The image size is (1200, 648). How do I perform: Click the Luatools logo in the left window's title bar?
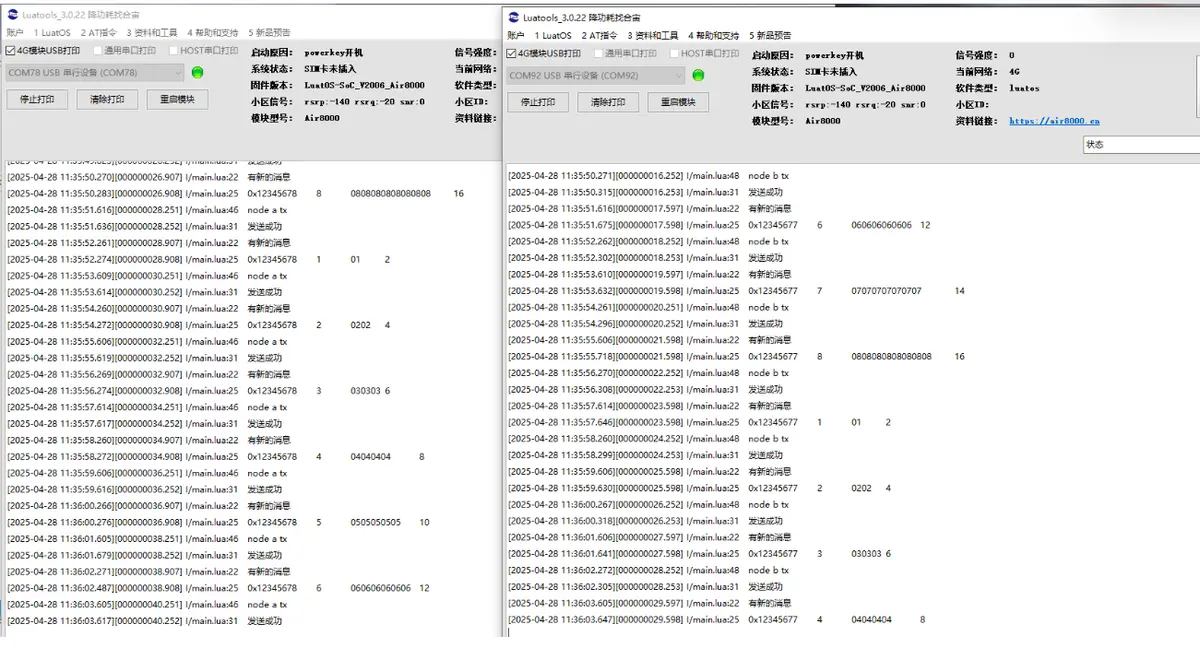(x=11, y=16)
